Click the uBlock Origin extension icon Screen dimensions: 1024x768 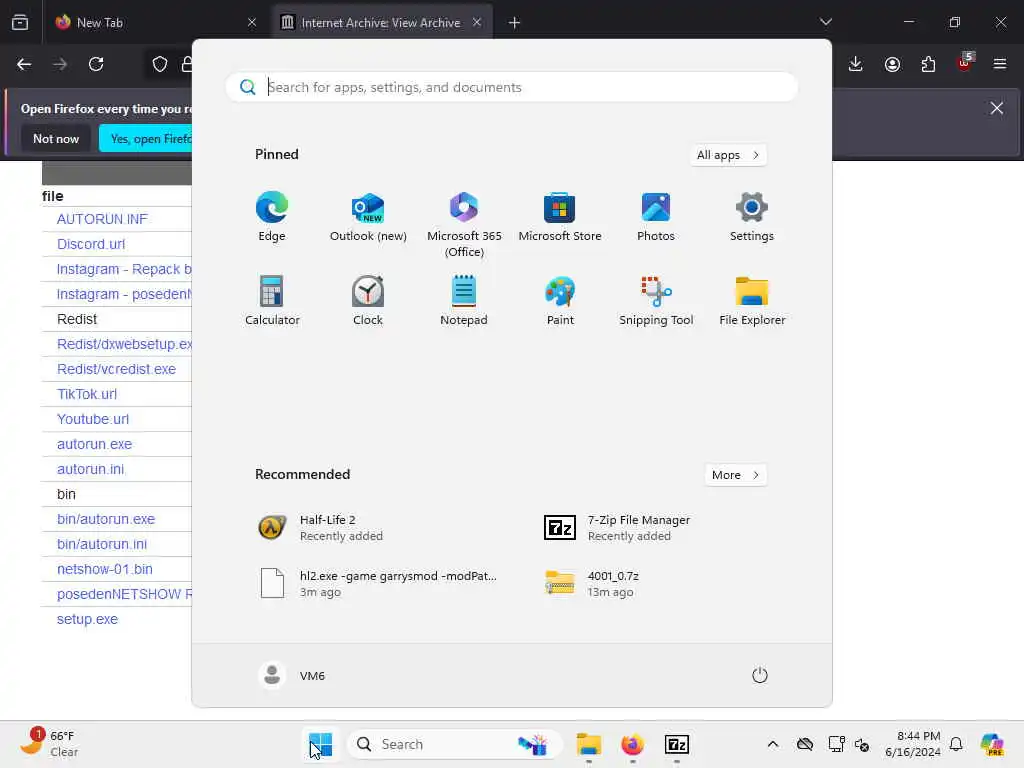coord(965,63)
